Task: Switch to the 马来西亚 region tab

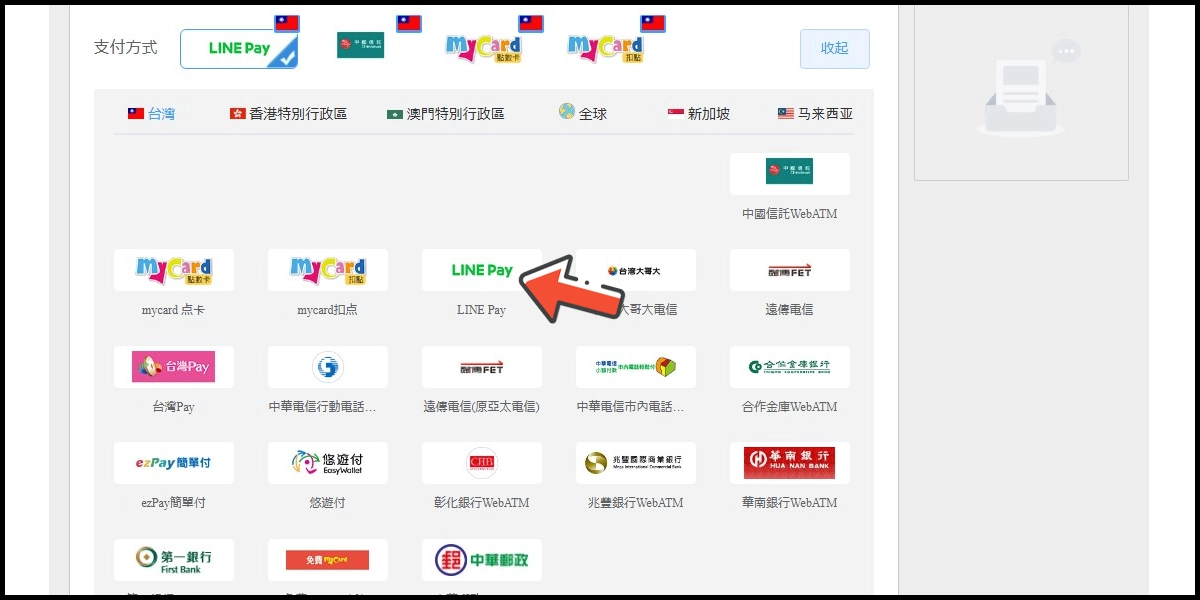Action: [815, 114]
